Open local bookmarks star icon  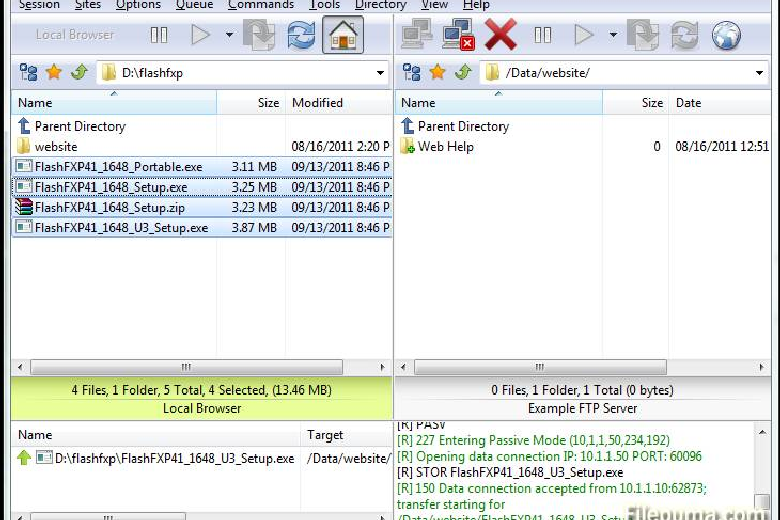(x=54, y=73)
